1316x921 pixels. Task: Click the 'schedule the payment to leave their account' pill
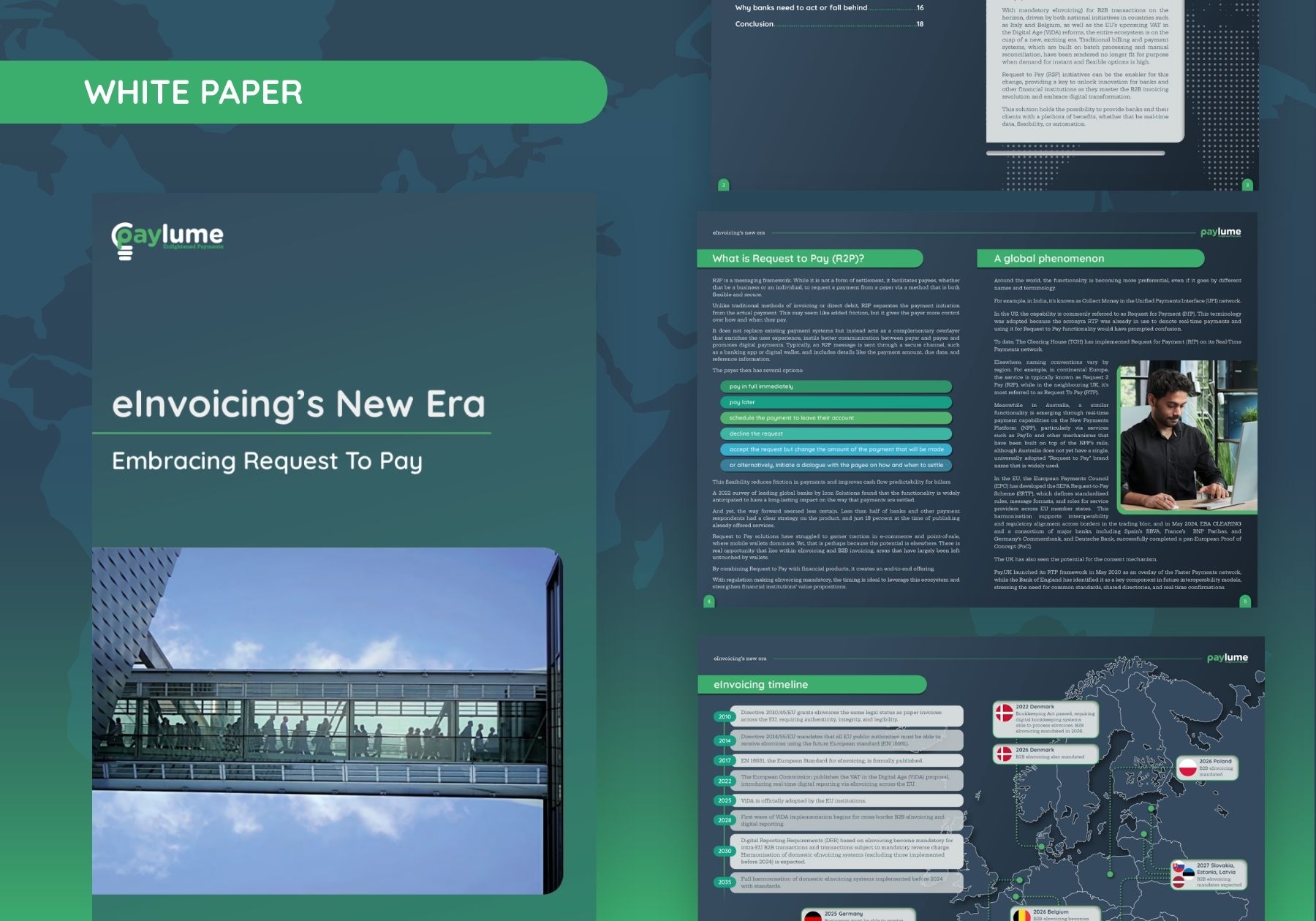835,418
